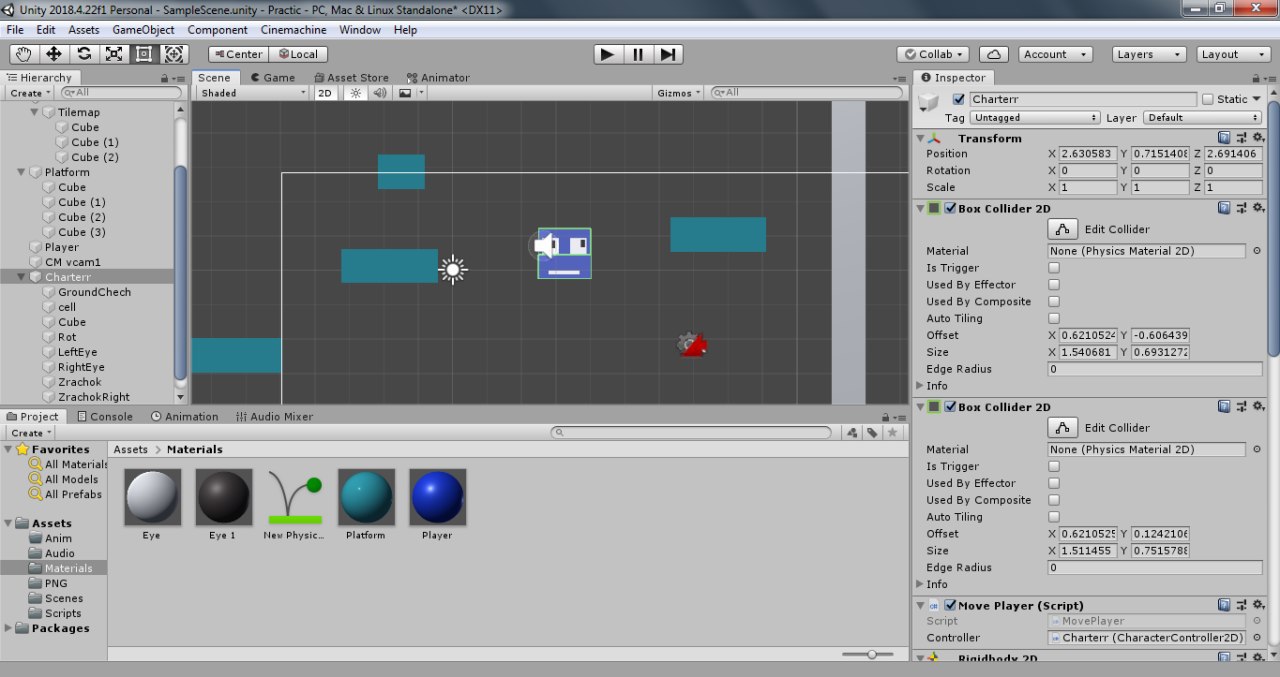Select the Hand tool
The height and width of the screenshot is (677, 1280).
(25, 54)
